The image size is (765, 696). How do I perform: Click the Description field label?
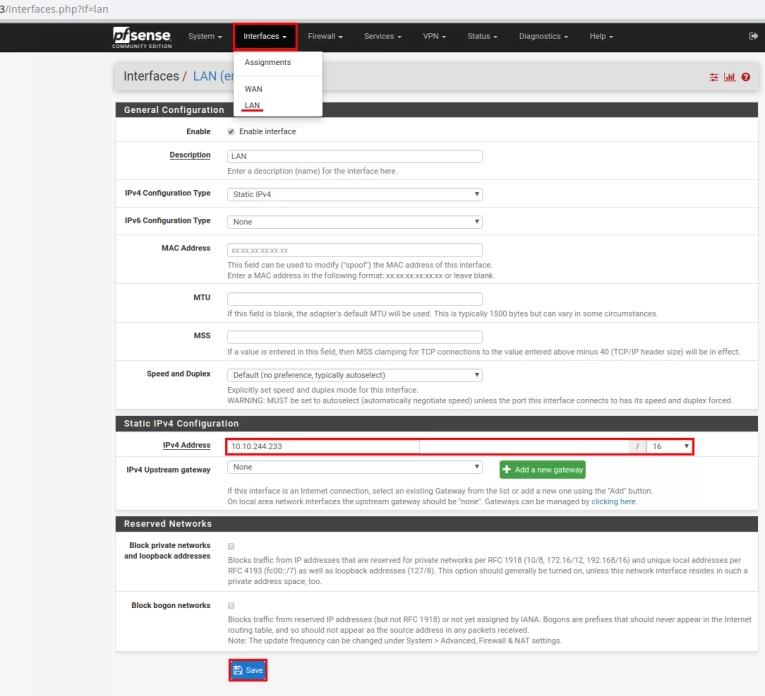point(190,155)
